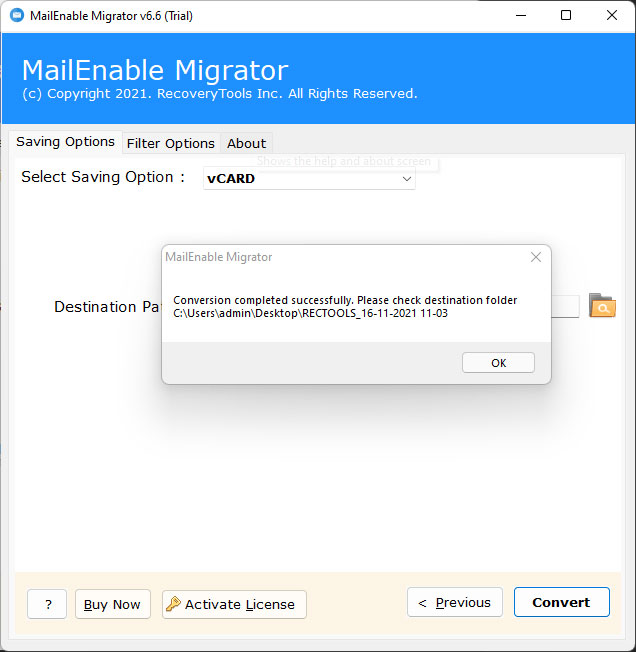Image resolution: width=636 pixels, height=652 pixels.
Task: Click the destination folder path text in dialog
Action: click(x=311, y=313)
